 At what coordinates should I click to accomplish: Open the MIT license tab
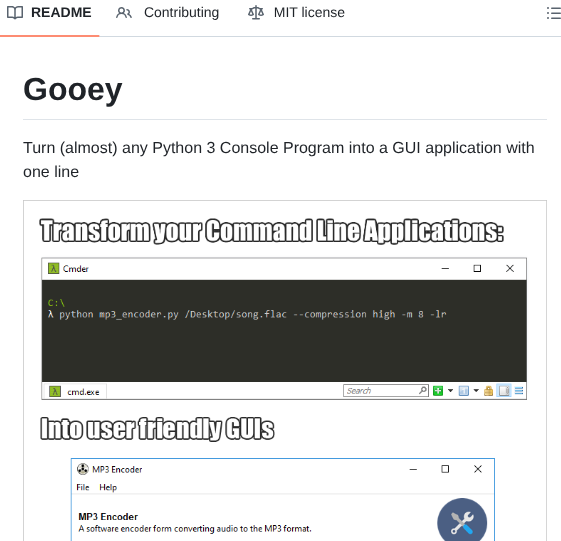point(296,13)
